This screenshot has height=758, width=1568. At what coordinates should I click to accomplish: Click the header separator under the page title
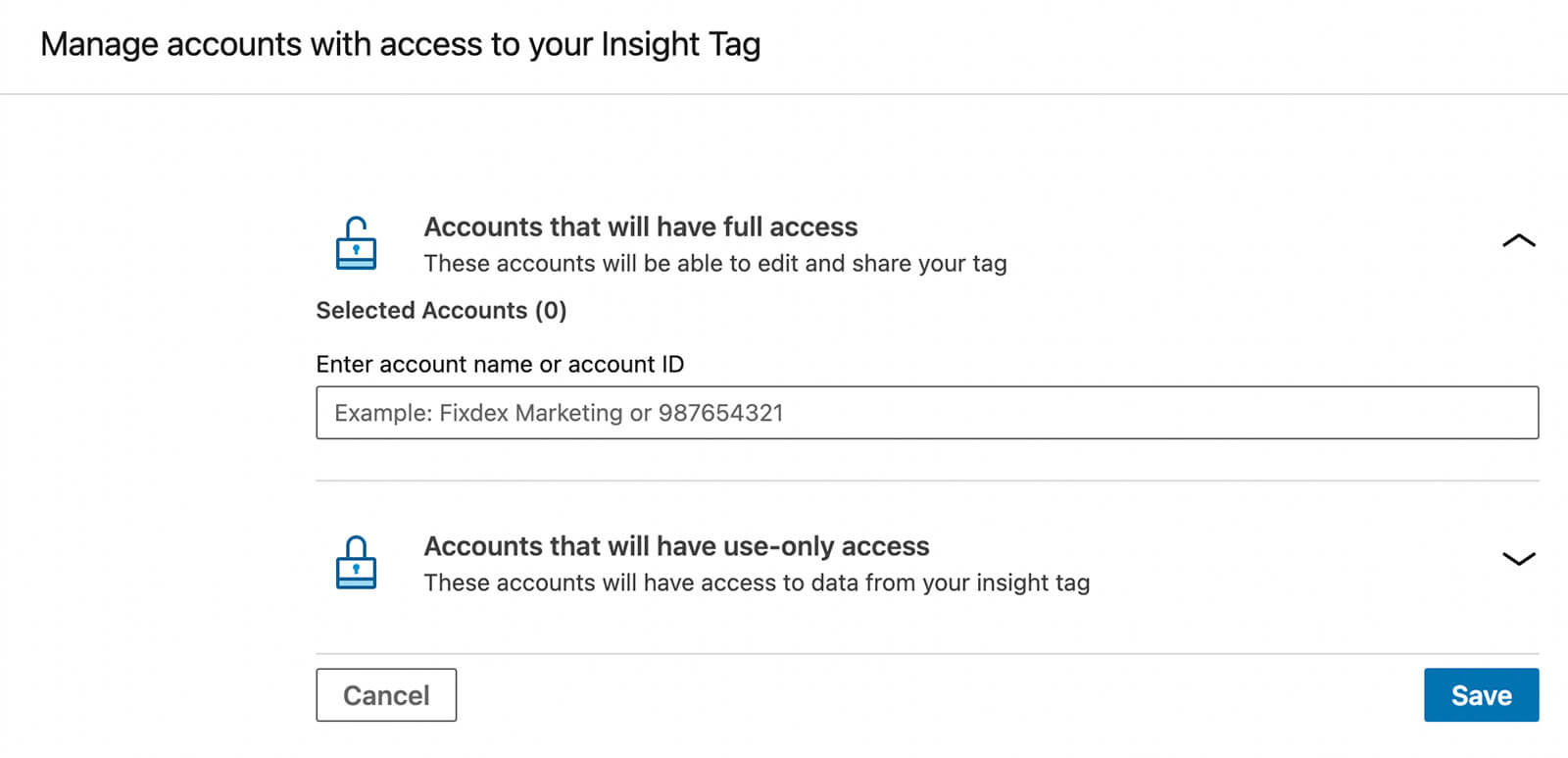pos(784,94)
